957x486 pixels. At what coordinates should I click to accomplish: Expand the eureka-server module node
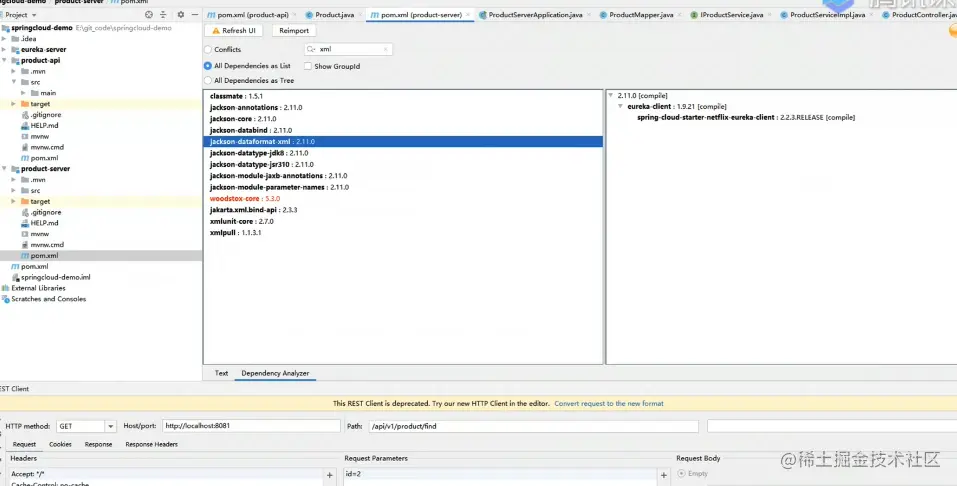[4, 49]
